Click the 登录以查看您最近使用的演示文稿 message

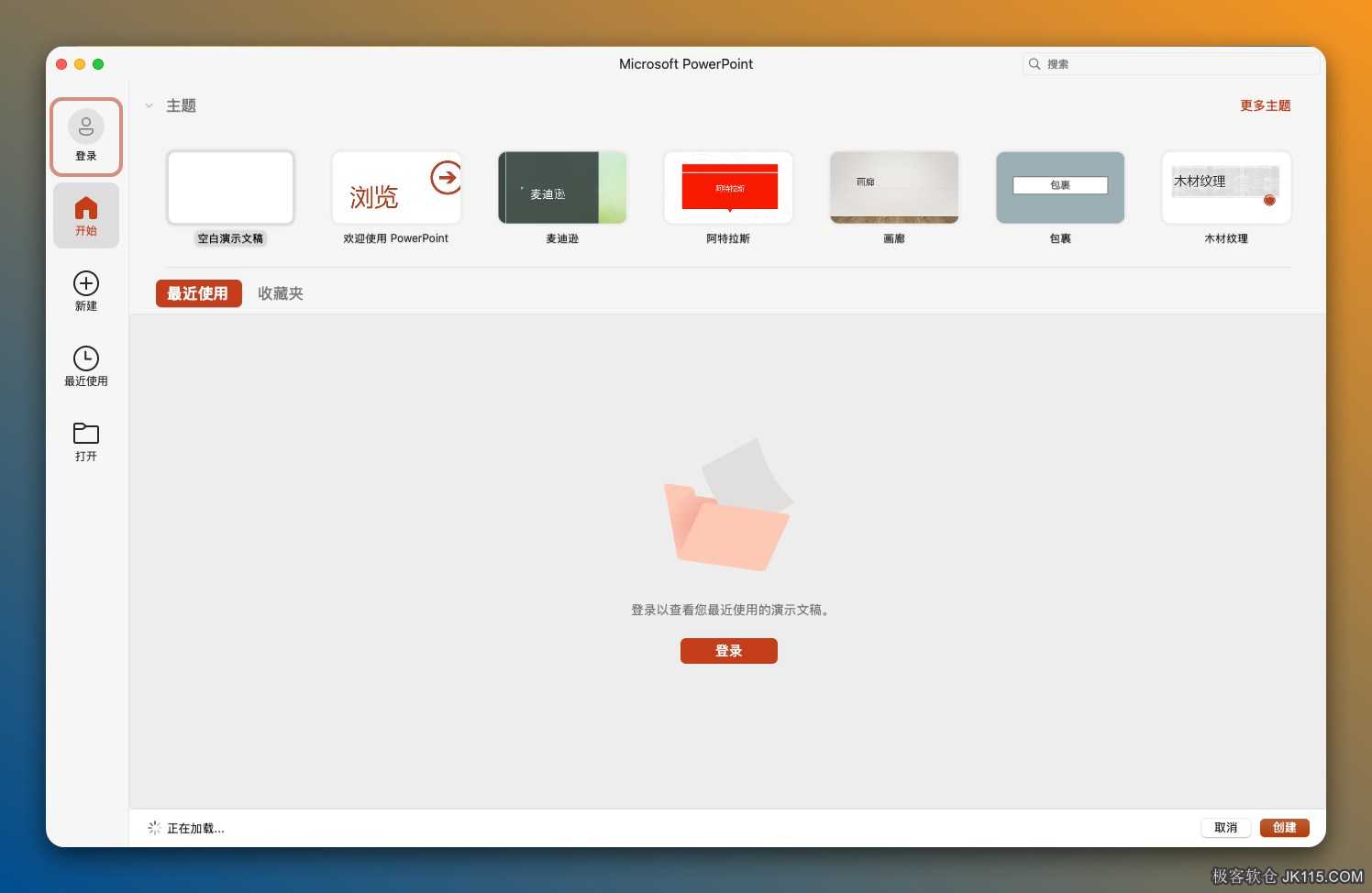(x=729, y=610)
